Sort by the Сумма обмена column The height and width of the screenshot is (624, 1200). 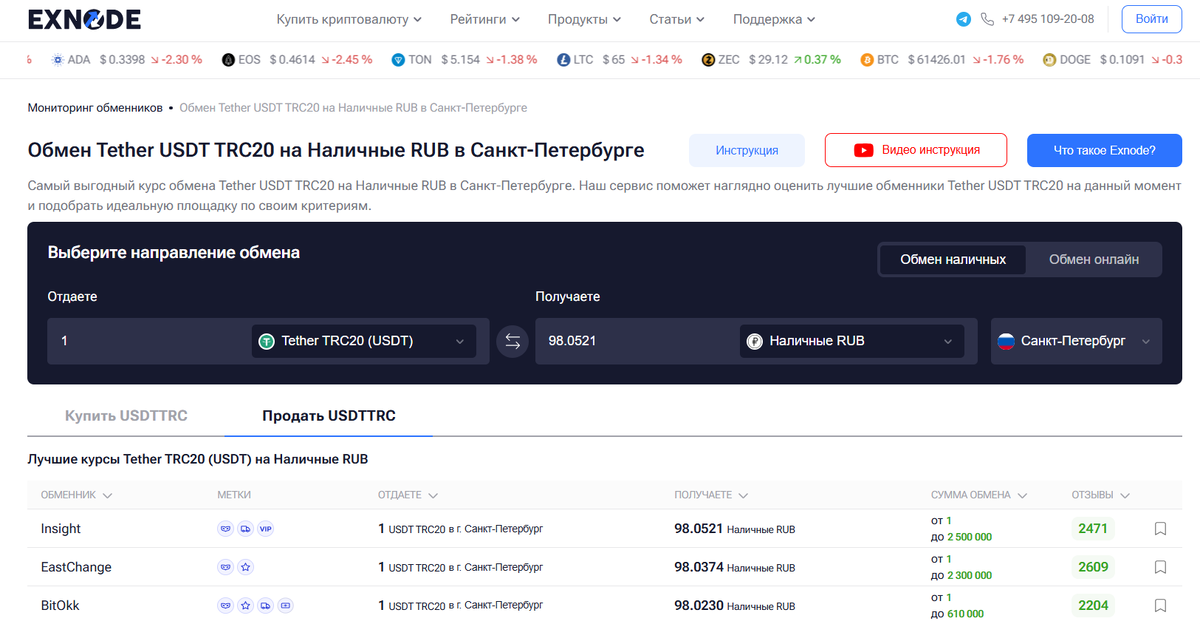(x=978, y=495)
